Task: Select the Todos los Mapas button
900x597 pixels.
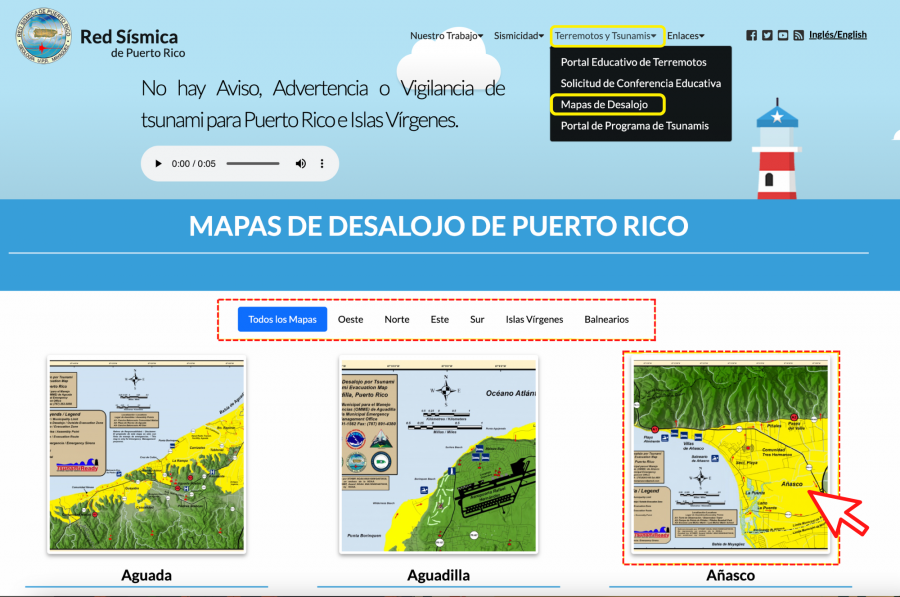Action: tap(282, 319)
